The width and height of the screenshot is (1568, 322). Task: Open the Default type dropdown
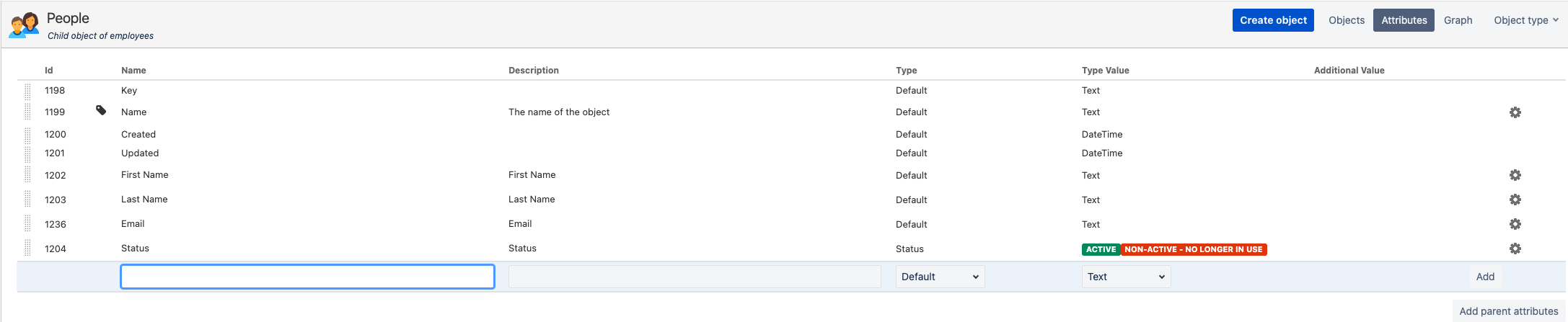coord(939,277)
